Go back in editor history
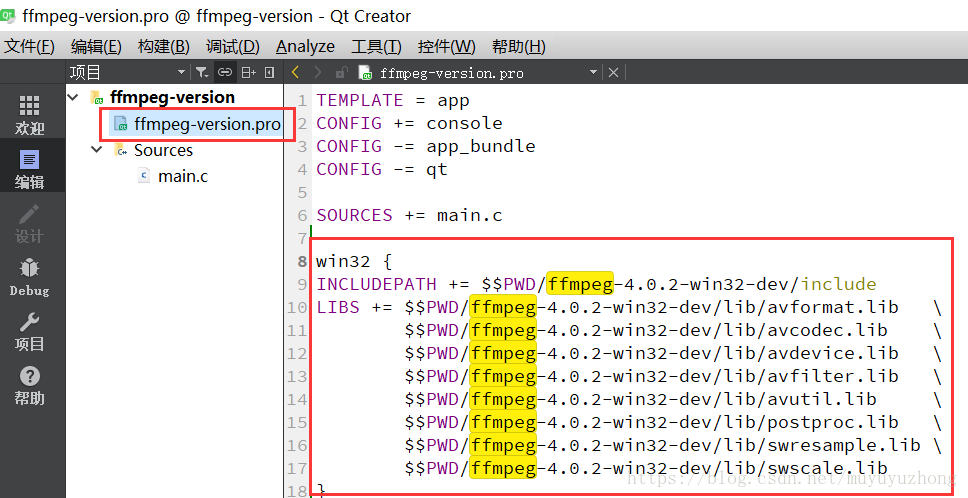Viewport: 968px width, 498px height. pos(295,73)
